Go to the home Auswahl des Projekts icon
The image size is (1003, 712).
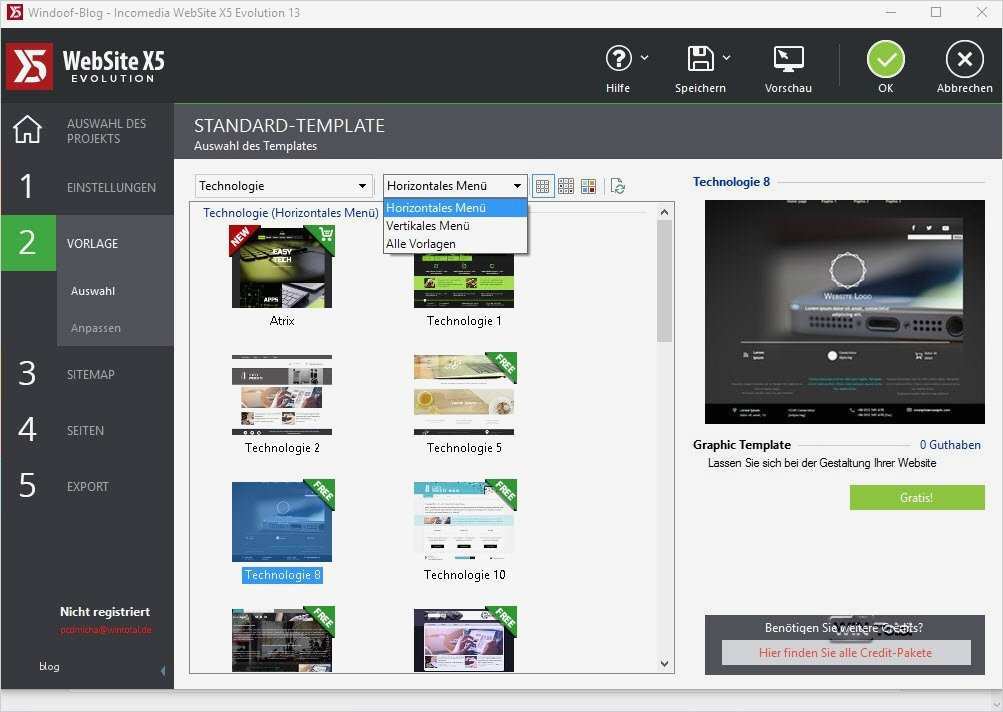(28, 129)
